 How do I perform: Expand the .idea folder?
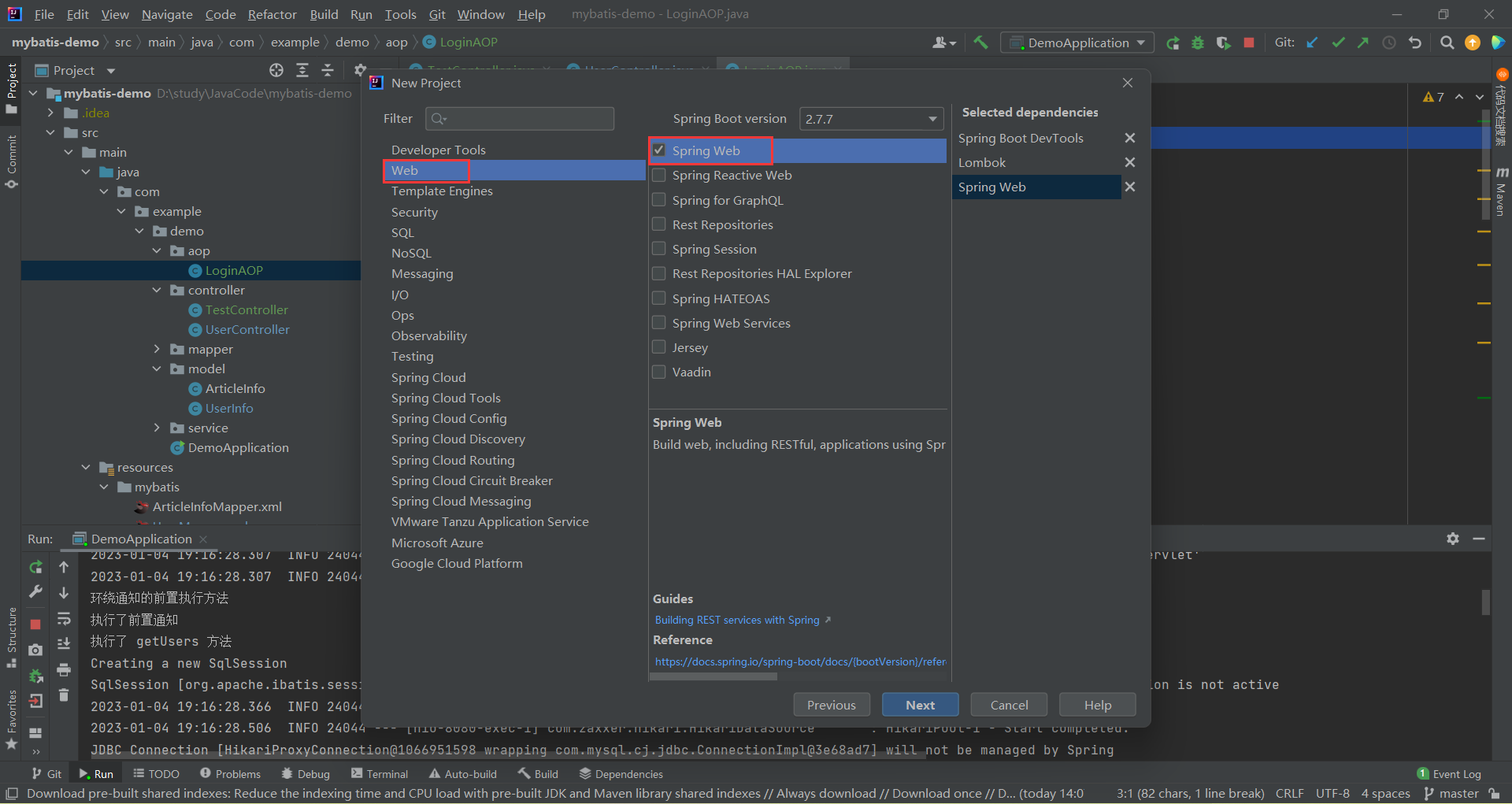(50, 113)
